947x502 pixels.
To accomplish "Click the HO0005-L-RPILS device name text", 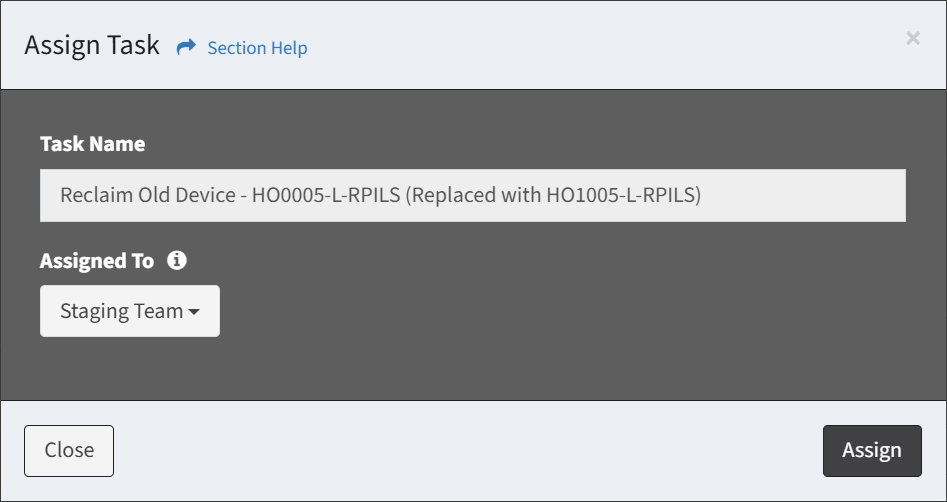I will coord(326,195).
